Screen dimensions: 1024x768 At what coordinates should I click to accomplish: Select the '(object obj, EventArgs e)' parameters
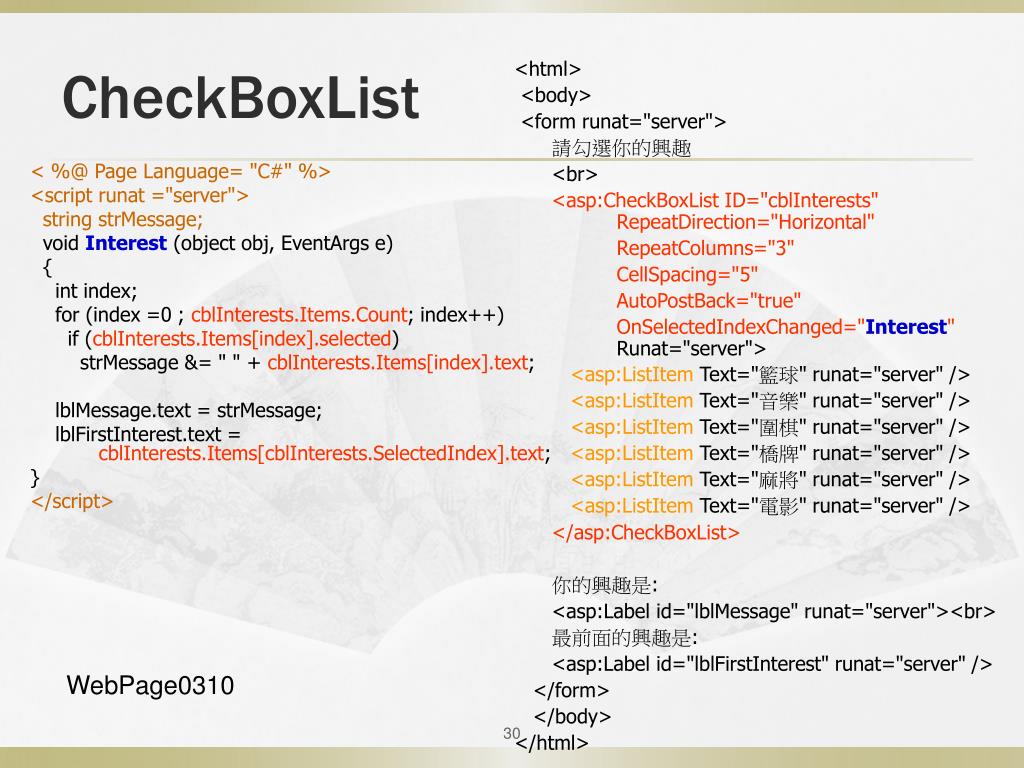283,244
